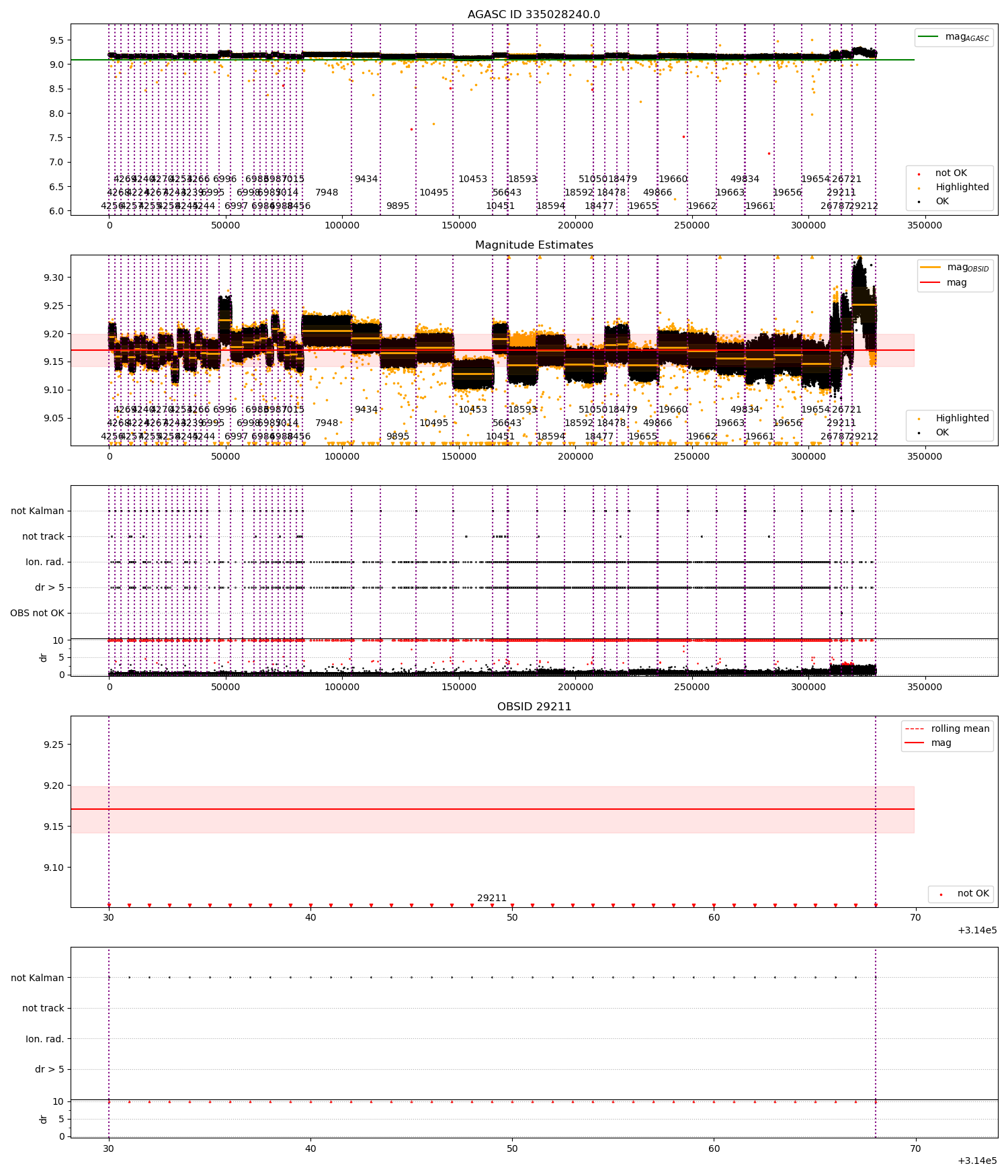
Task: Click 'dr > 5' label in bottom panel
Action: pos(50,1069)
